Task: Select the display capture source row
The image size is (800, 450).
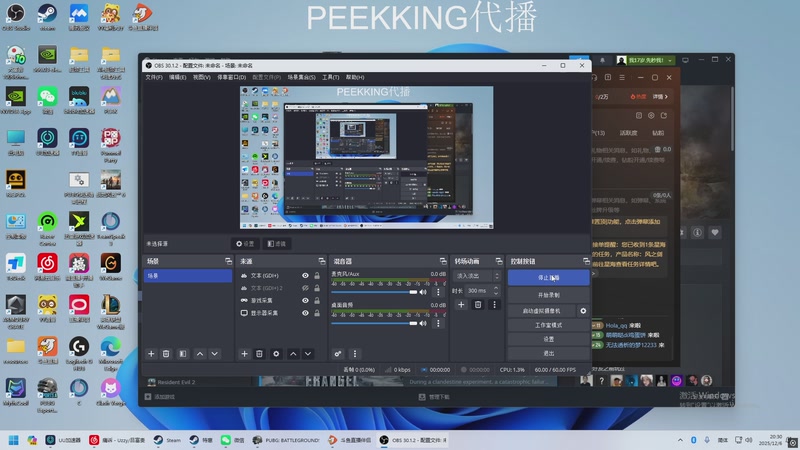Action: (280, 313)
